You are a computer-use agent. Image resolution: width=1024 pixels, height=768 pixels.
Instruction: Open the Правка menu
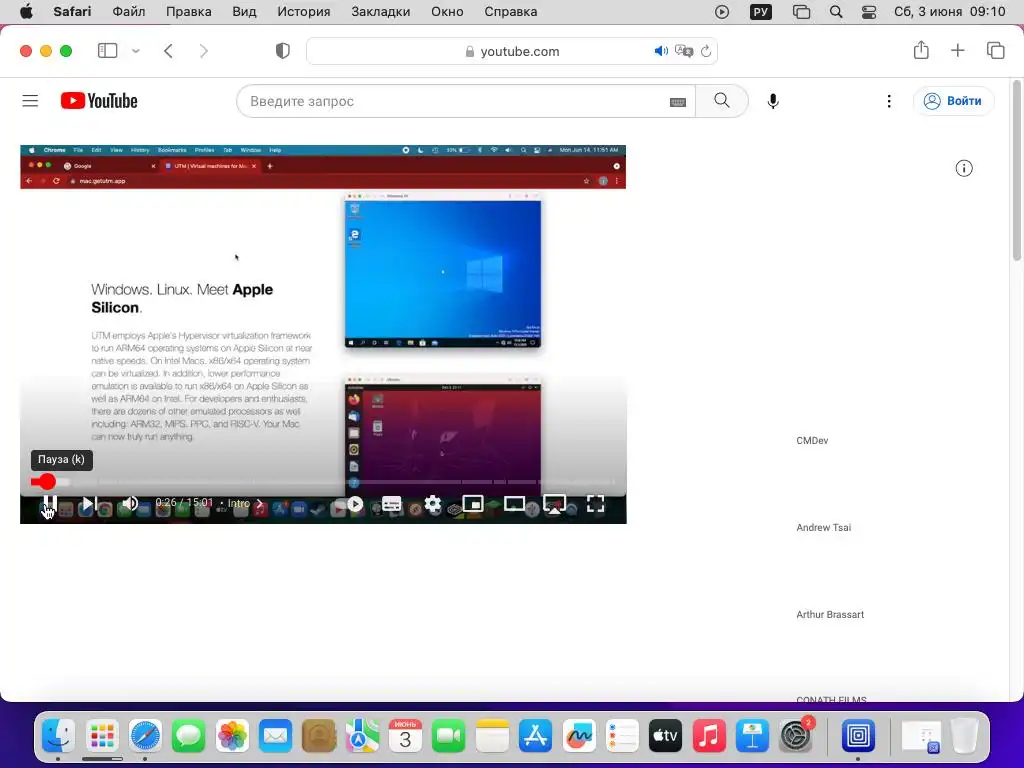click(x=189, y=12)
